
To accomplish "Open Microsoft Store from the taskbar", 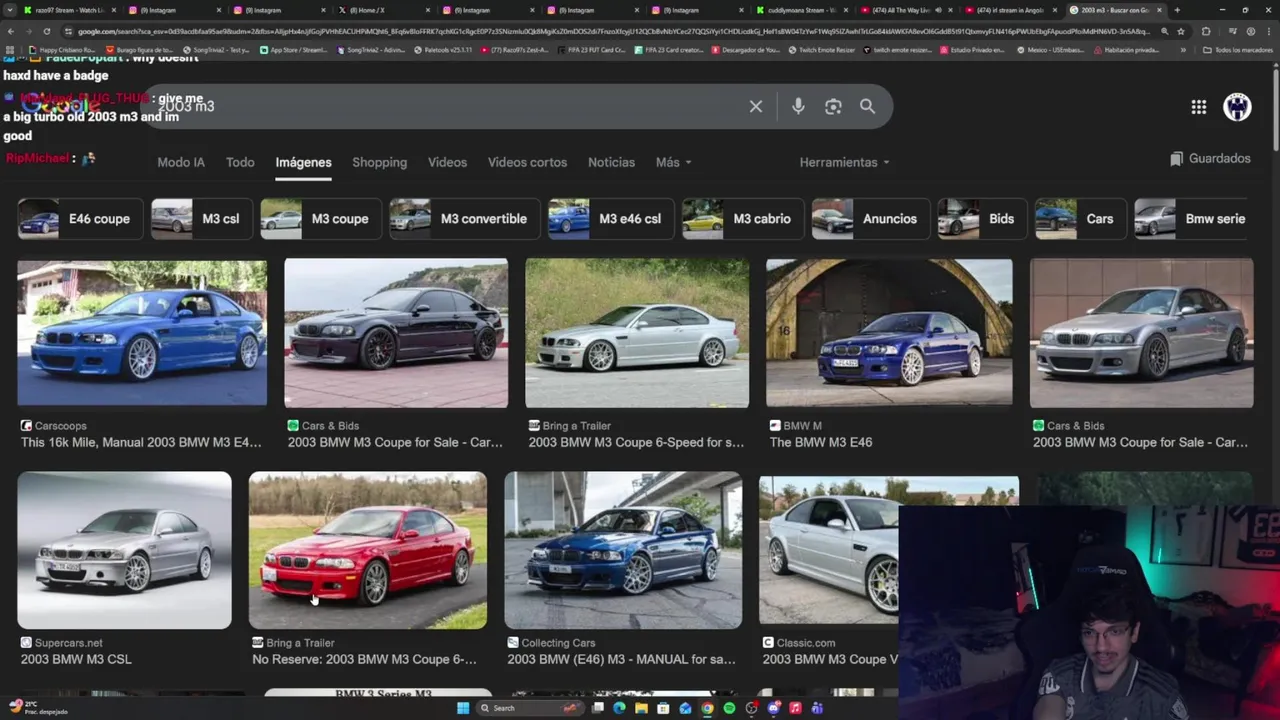I will [663, 708].
